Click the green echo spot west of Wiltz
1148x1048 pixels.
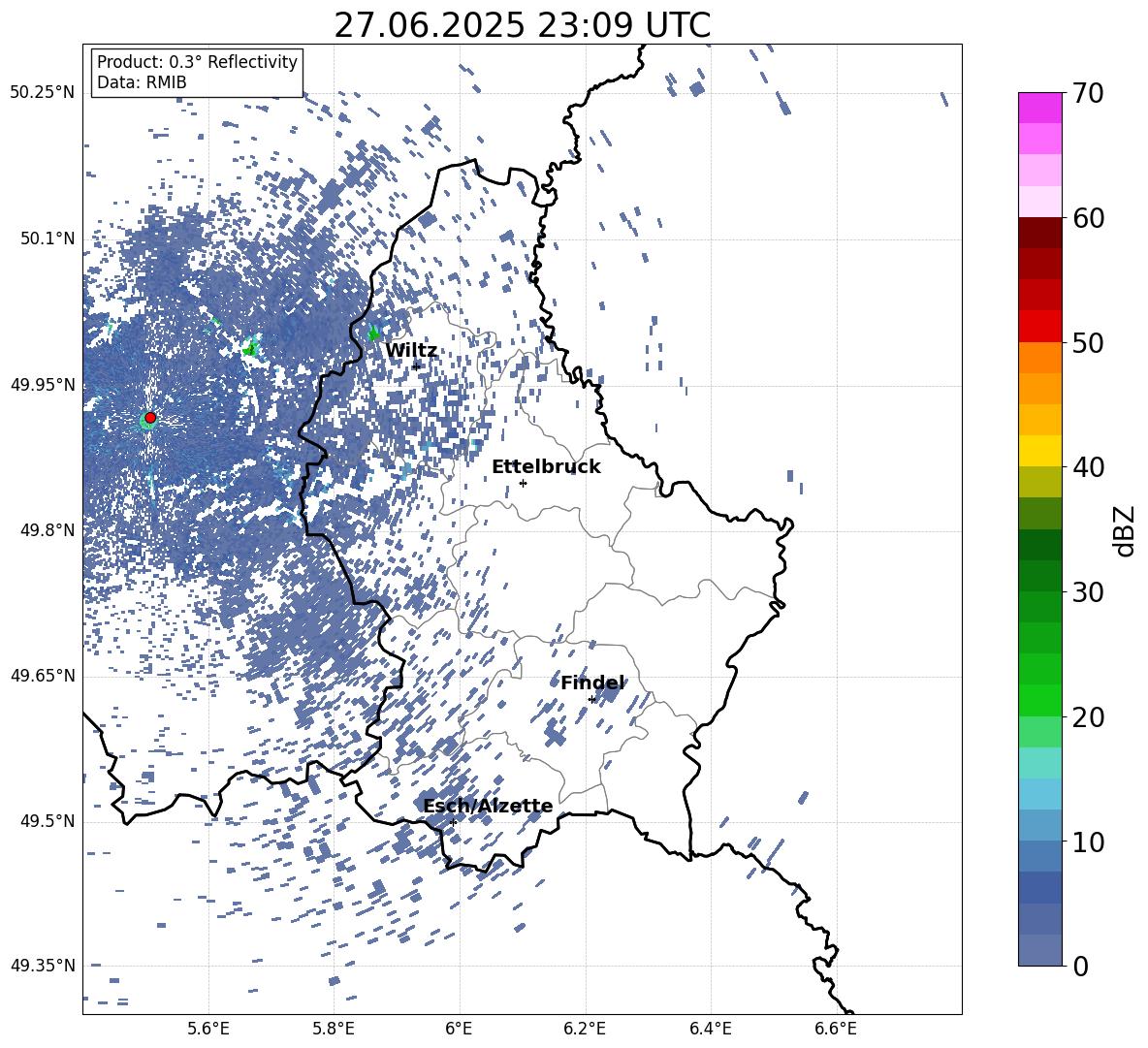374,333
